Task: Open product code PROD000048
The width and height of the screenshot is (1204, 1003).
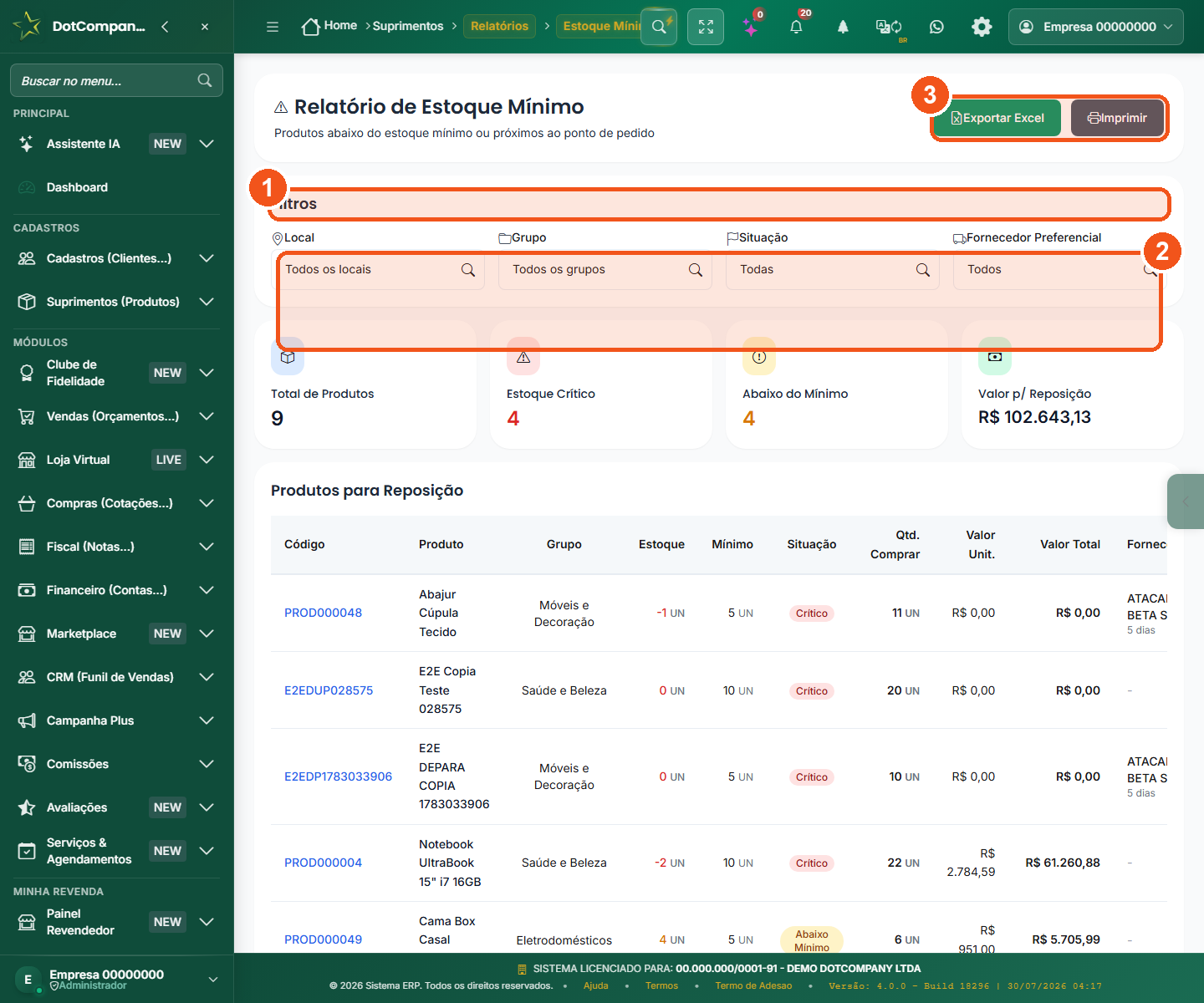Action: click(323, 613)
